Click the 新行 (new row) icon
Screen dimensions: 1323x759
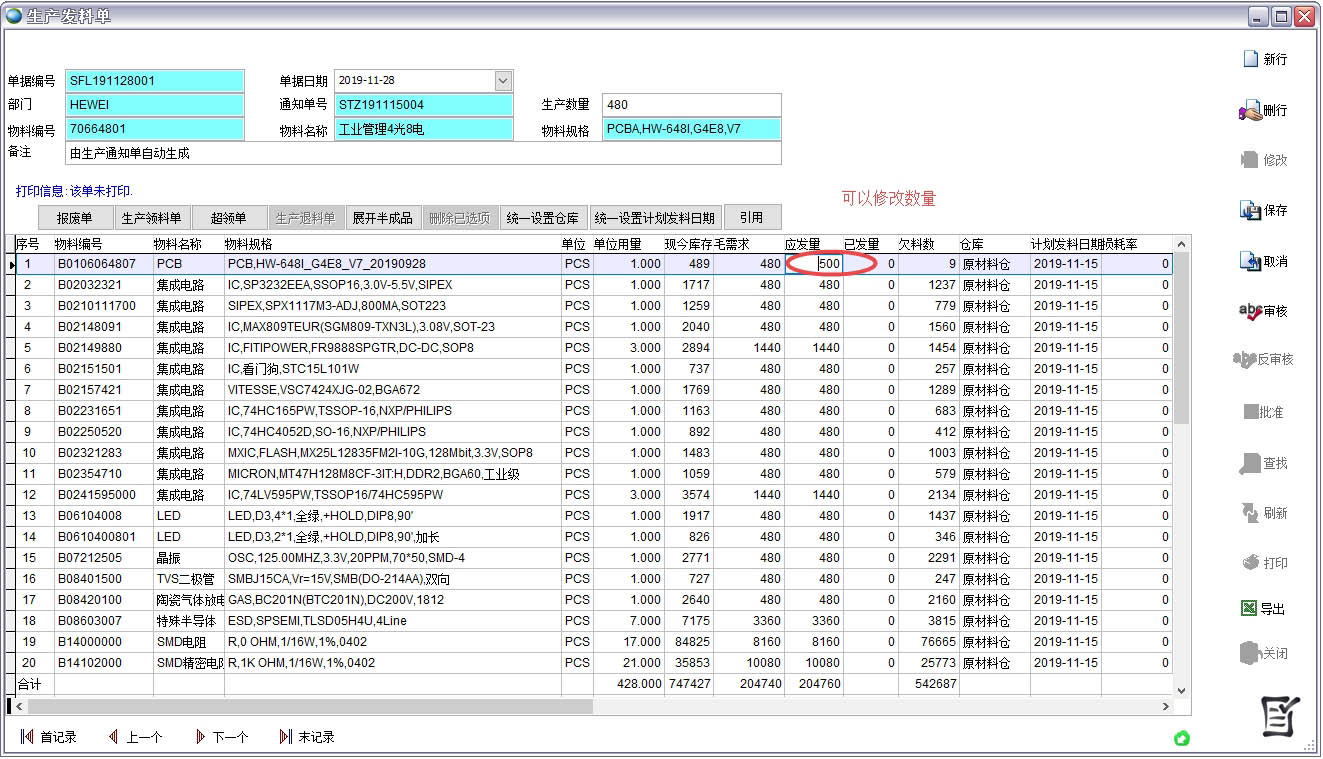[1249, 59]
